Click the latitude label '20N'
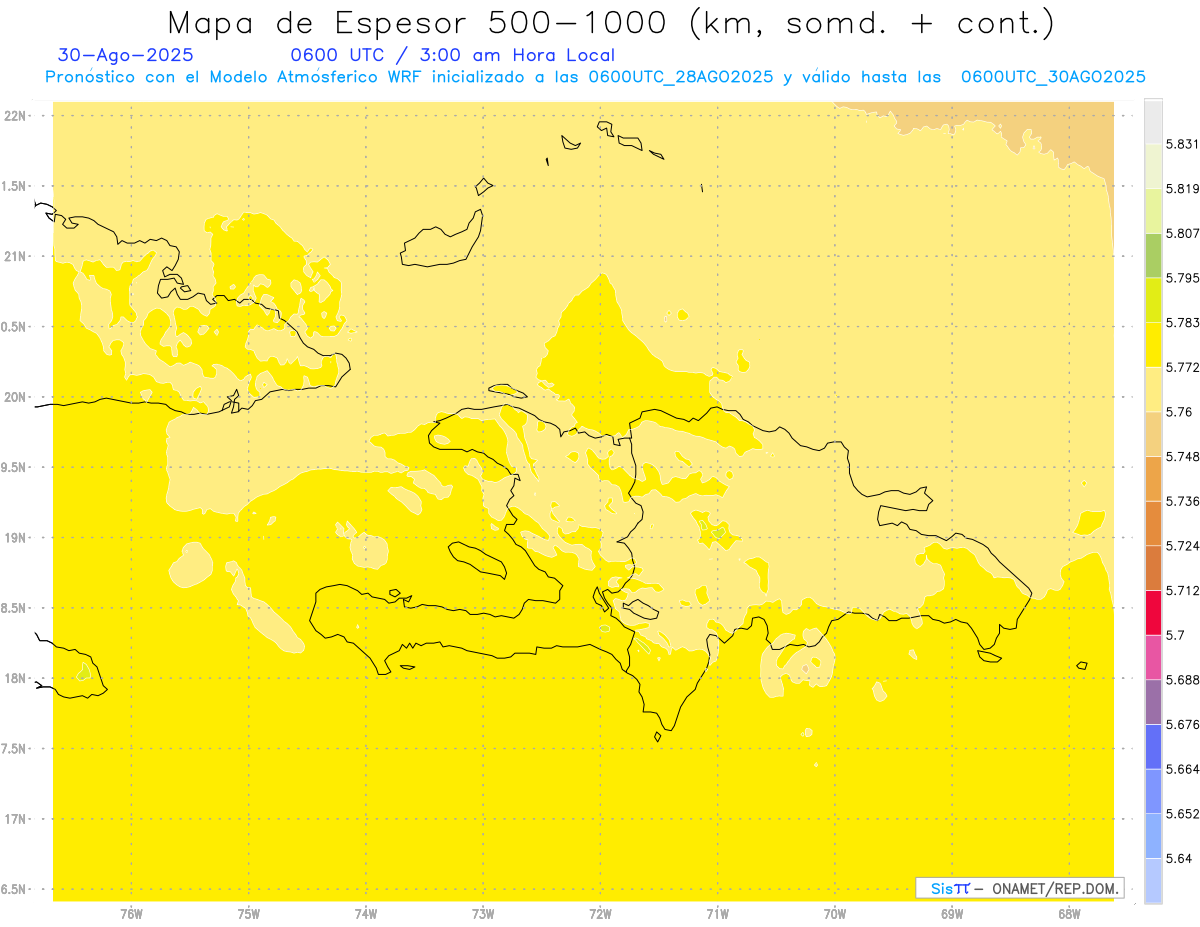 click(17, 397)
